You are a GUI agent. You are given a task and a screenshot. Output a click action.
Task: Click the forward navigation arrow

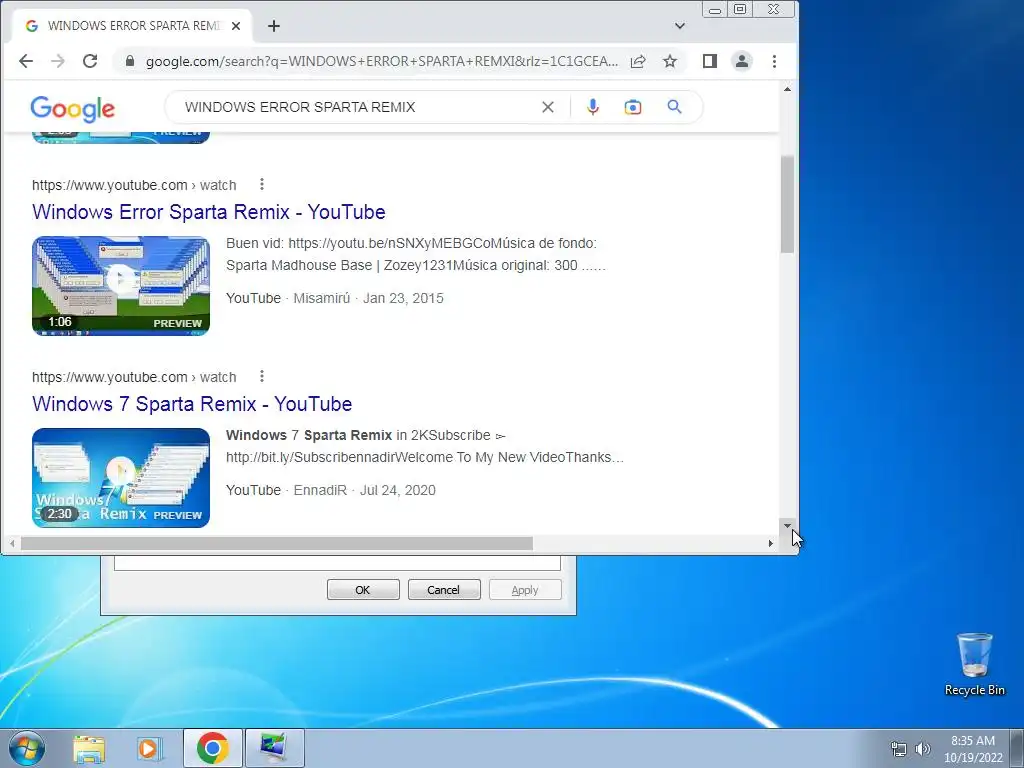57,61
